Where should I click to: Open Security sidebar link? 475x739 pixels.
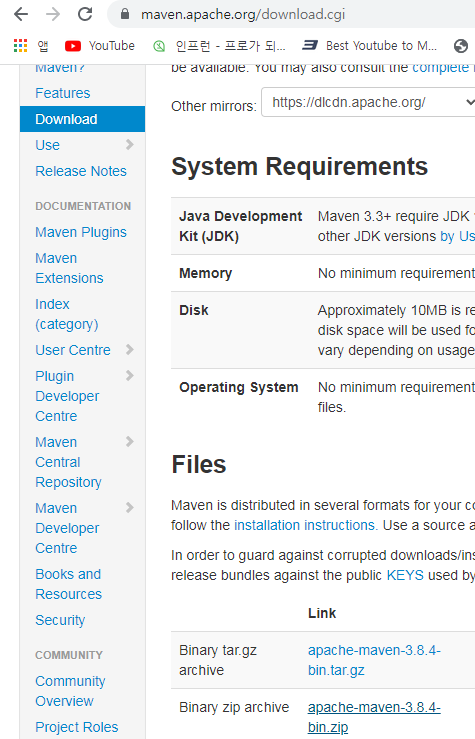(60, 620)
